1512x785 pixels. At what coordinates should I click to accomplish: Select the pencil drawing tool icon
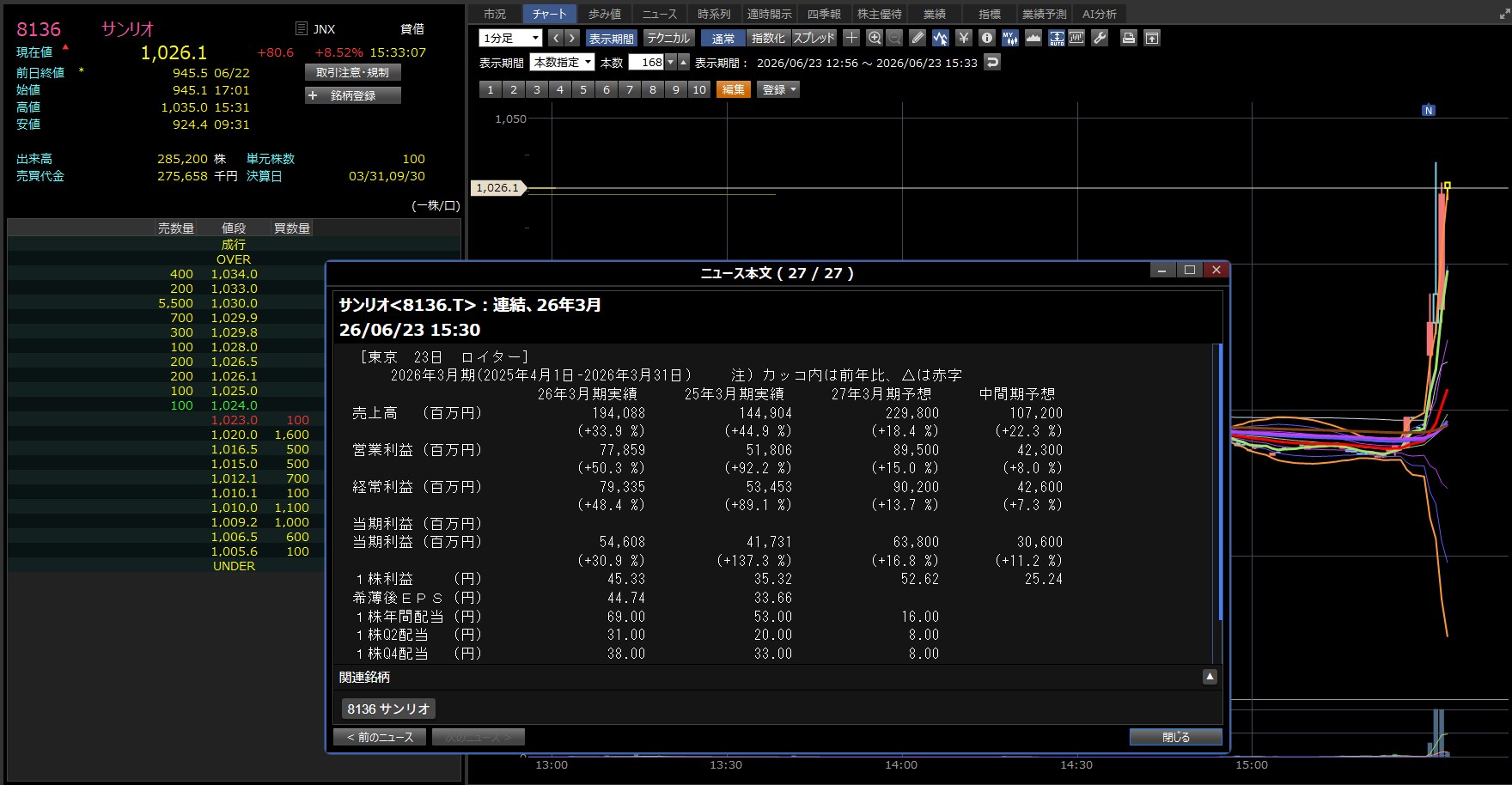tap(918, 38)
